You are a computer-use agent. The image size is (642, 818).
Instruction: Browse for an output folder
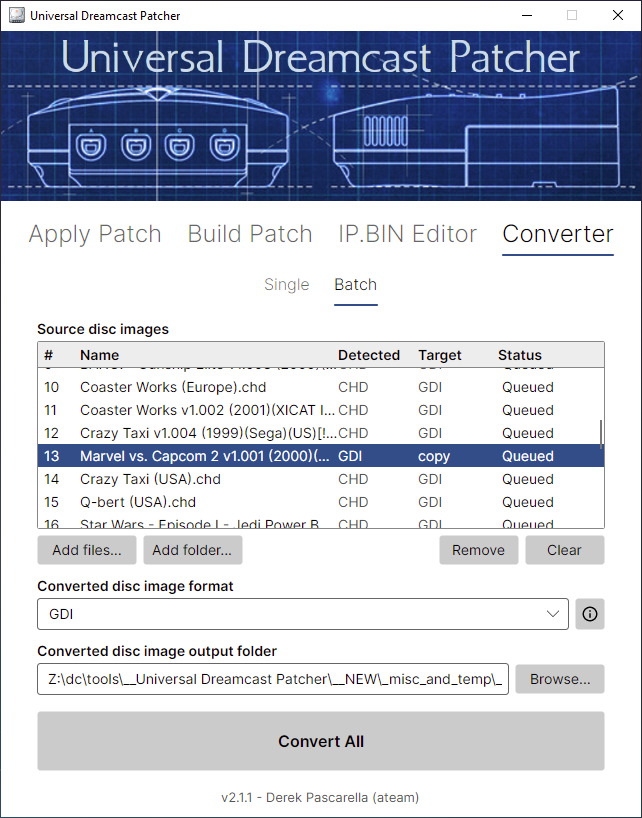click(x=560, y=679)
